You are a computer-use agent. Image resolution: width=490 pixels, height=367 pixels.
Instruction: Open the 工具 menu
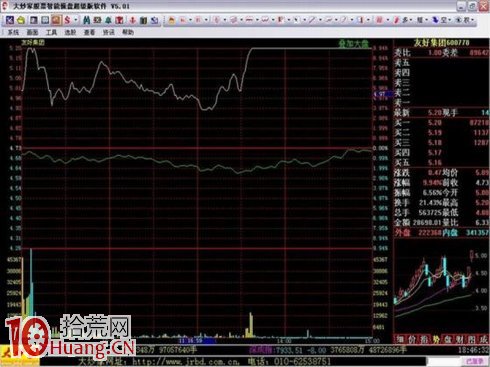point(51,32)
